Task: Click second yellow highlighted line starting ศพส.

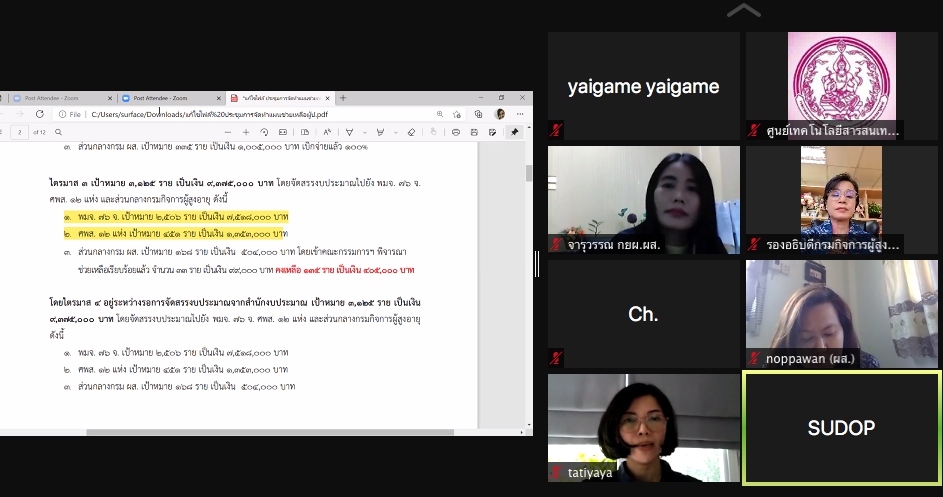Action: click(176, 233)
